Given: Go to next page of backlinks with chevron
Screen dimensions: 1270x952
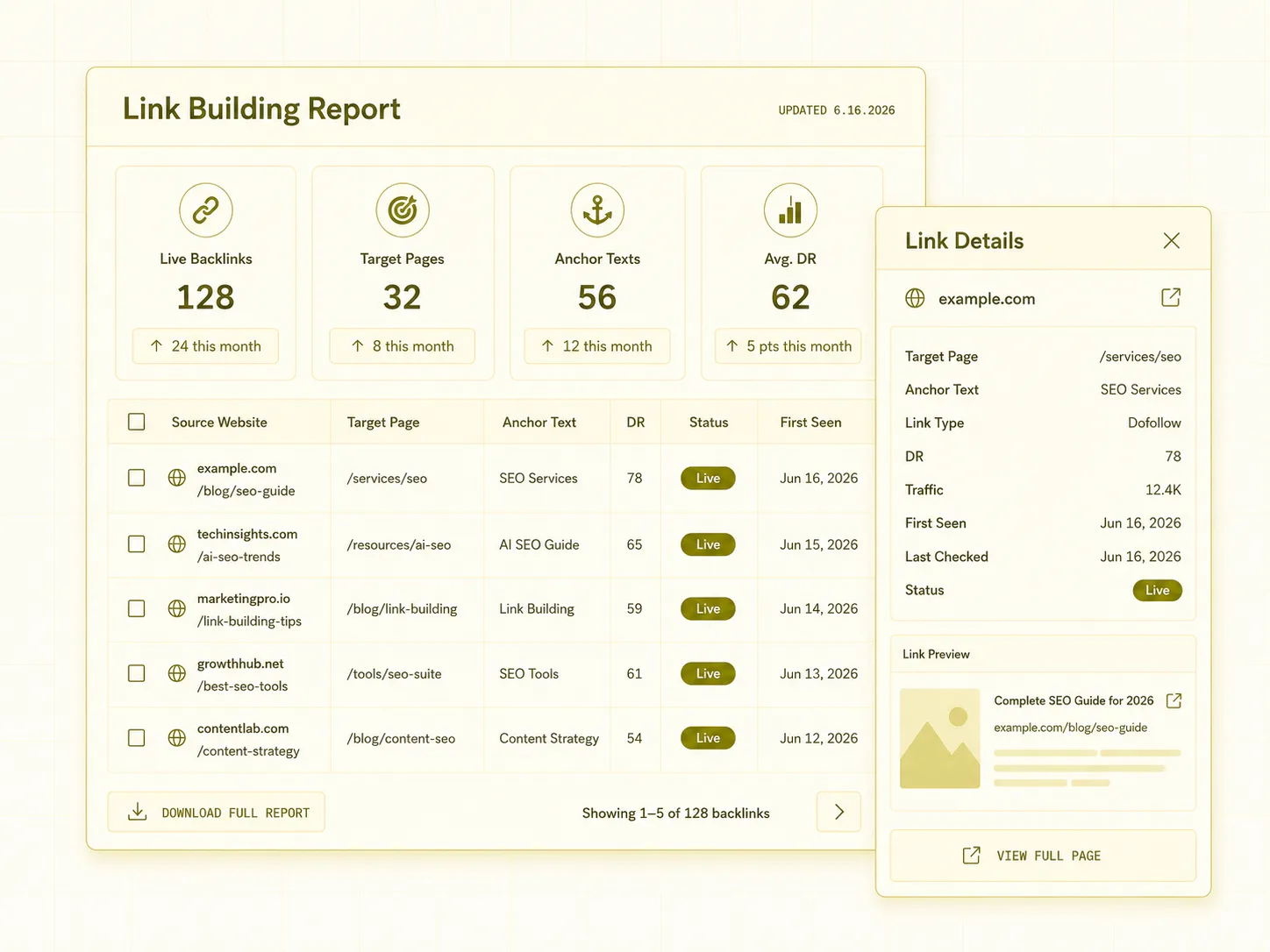Looking at the screenshot, I should pyautogui.click(x=838, y=812).
